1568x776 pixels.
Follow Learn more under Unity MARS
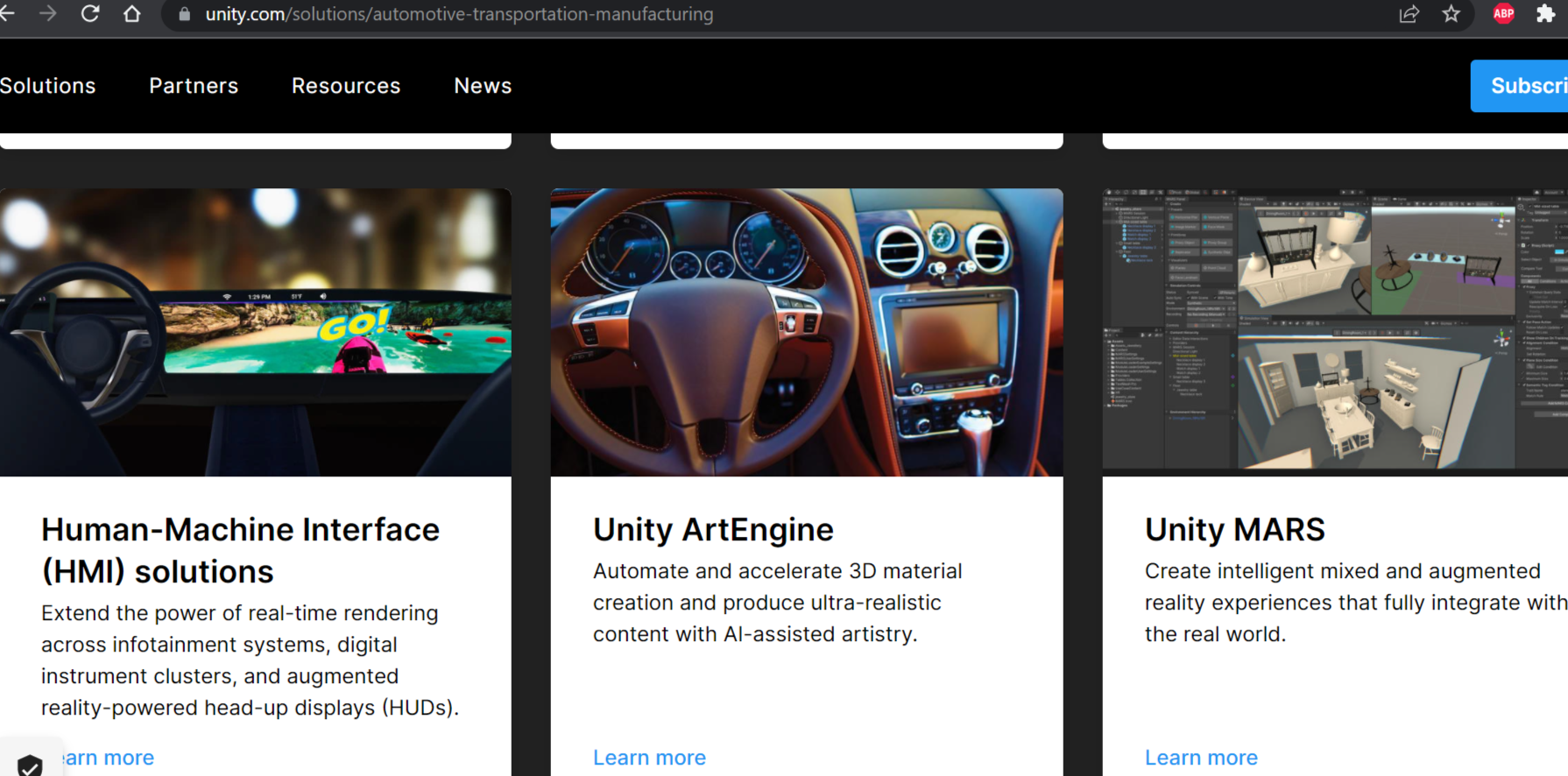click(1201, 758)
